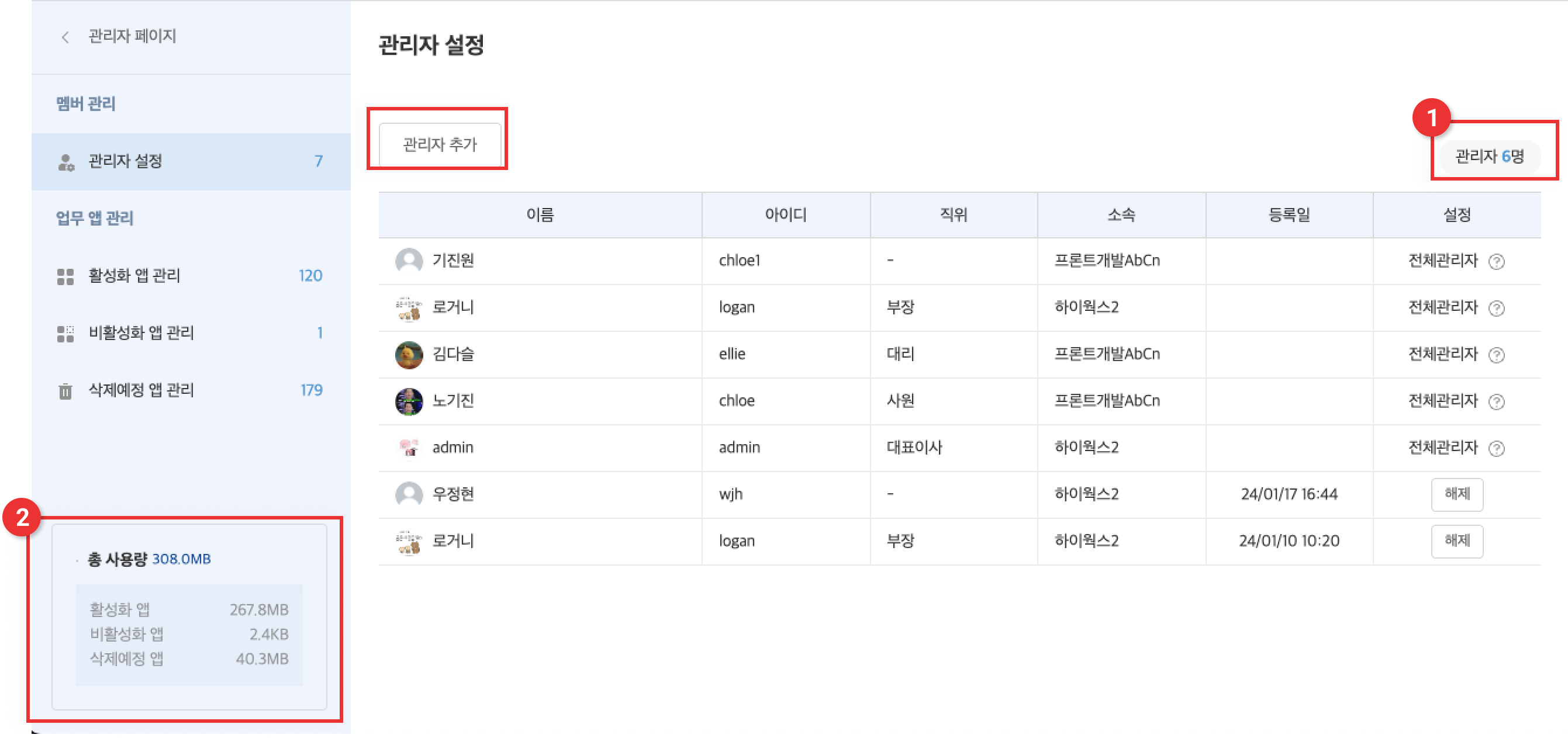Click the 관리자 설정 person-gear icon
Screen dimensions: 1568x738
(x=65, y=162)
